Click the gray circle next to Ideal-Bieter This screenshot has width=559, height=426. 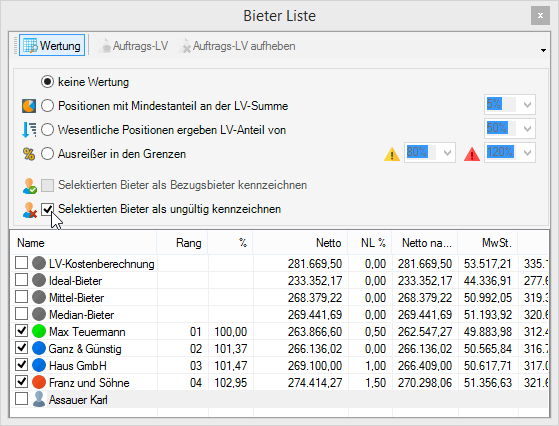pos(39,280)
